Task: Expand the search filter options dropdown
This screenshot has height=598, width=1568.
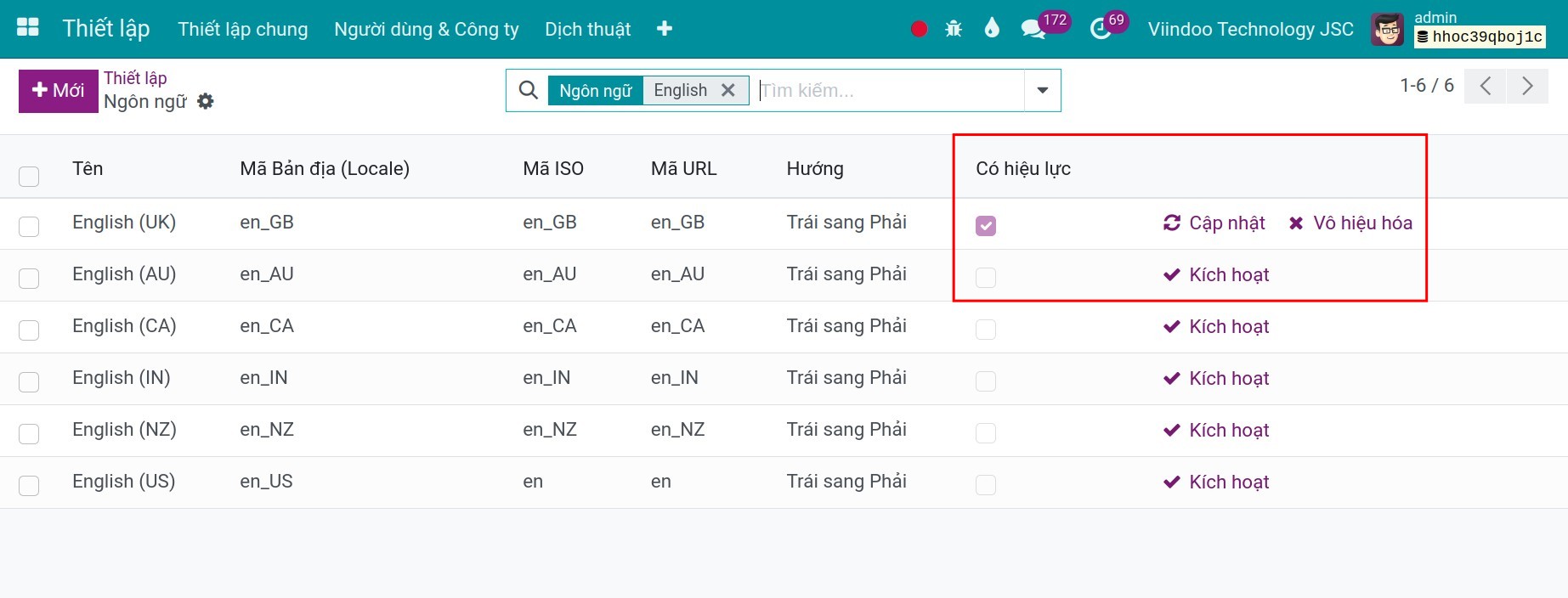Action: click(x=1043, y=90)
